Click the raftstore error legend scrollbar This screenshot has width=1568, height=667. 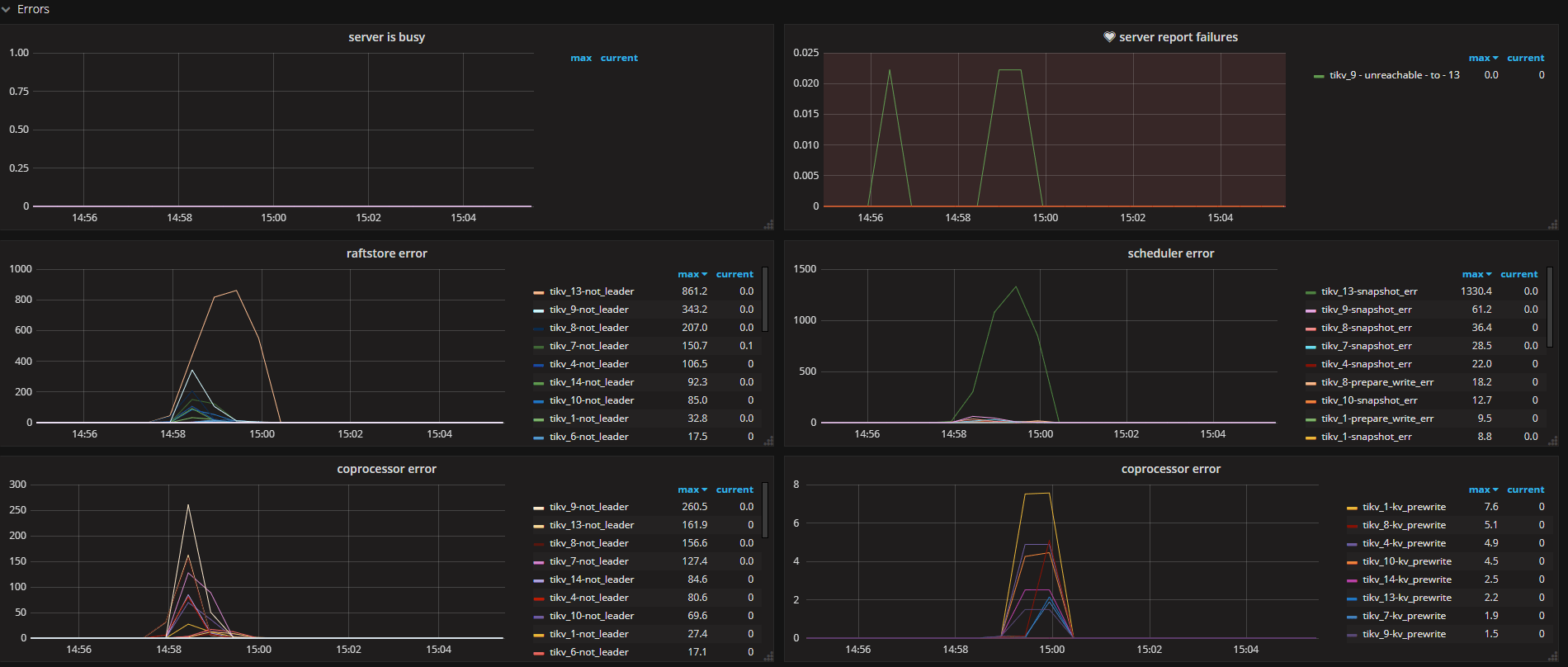(765, 299)
